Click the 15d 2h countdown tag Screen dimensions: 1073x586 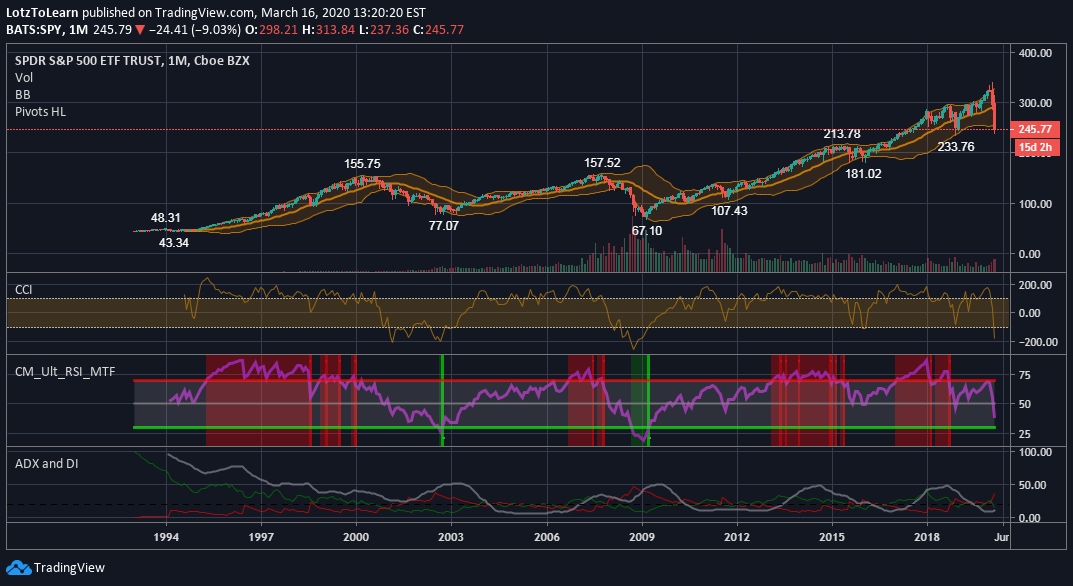[x=1035, y=146]
